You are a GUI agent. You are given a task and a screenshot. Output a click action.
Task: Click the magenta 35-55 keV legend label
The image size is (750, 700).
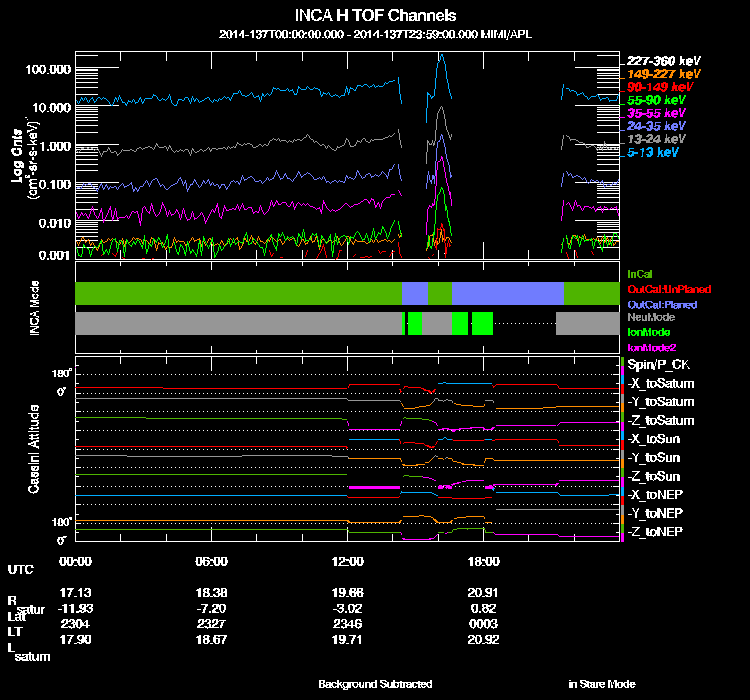pyautogui.click(x=656, y=113)
